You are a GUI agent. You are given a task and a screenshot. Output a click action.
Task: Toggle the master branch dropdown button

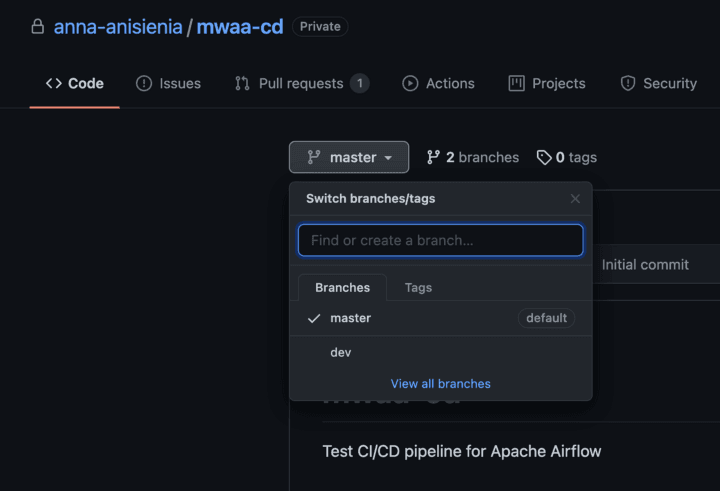pos(349,157)
